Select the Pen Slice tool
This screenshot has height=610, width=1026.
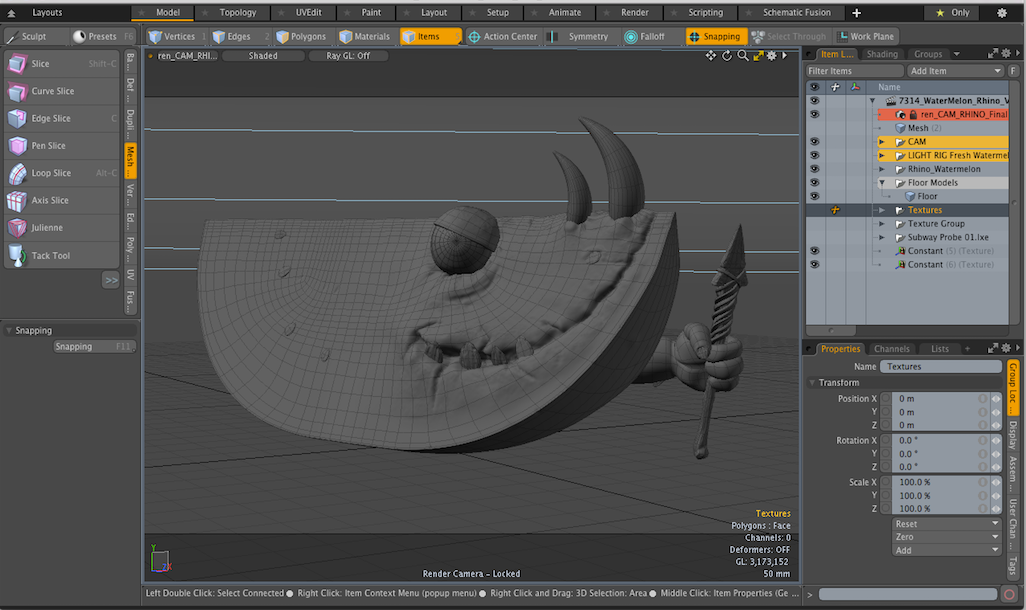pyautogui.click(x=62, y=146)
